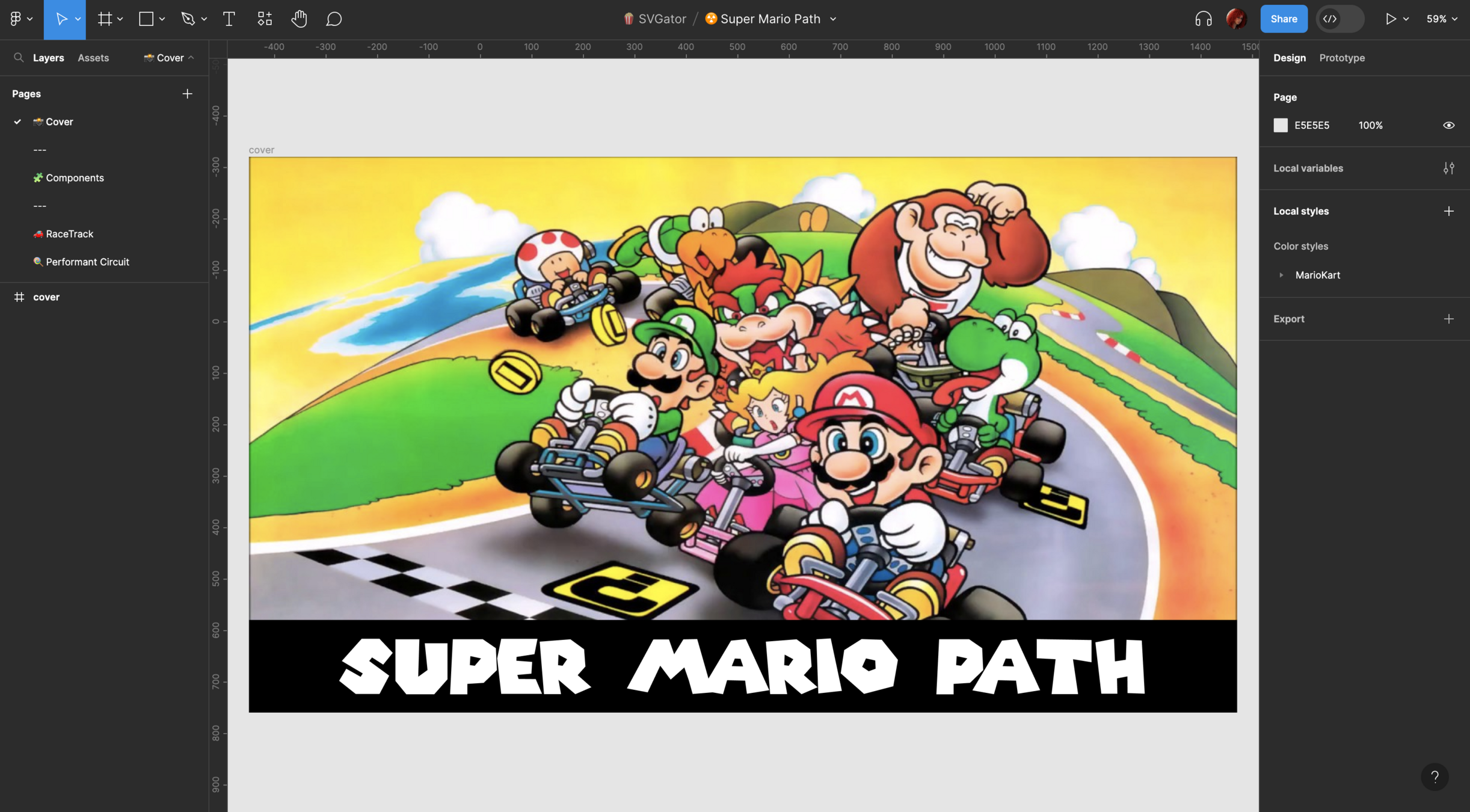Start audio conversation with headphones icon

pyautogui.click(x=1203, y=19)
